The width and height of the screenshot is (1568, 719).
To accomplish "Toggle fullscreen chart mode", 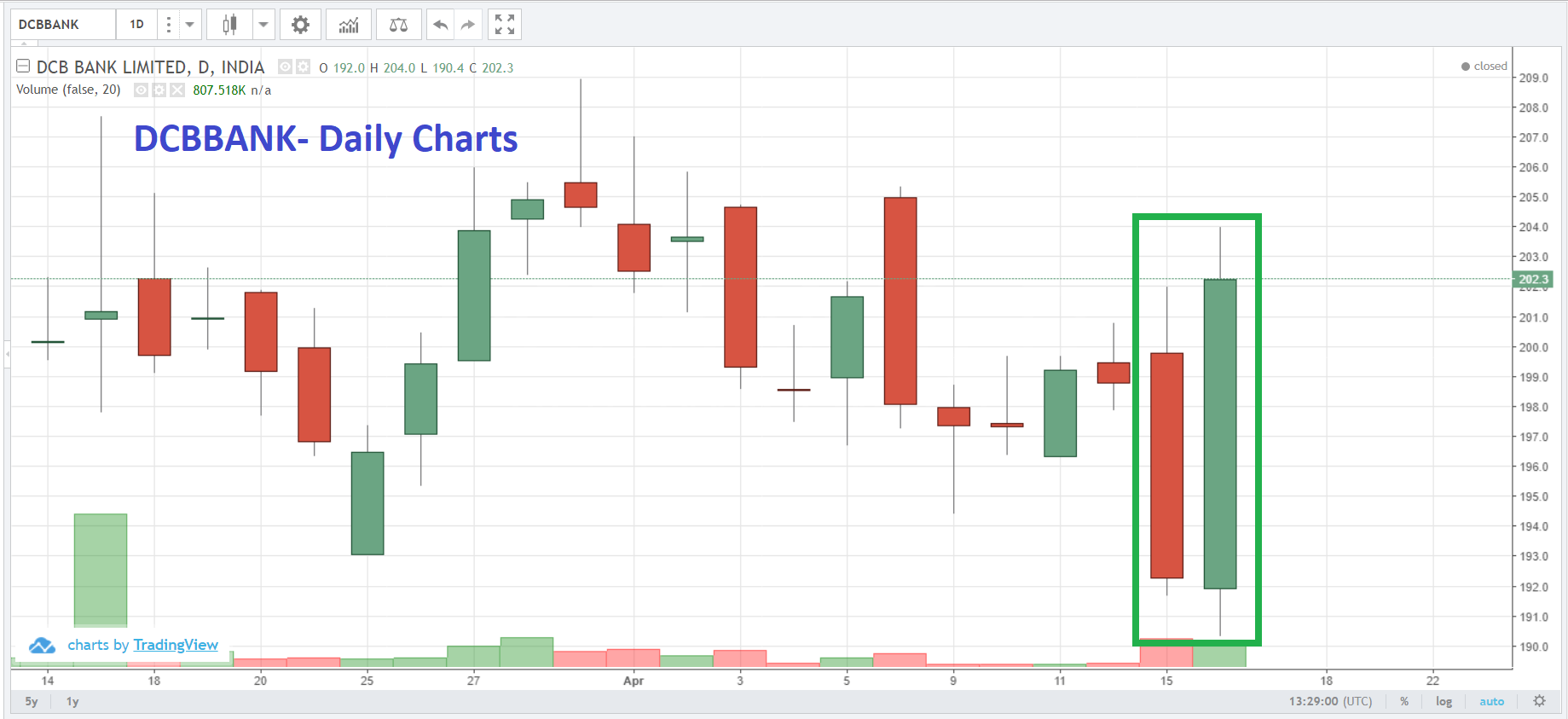I will tap(505, 25).
